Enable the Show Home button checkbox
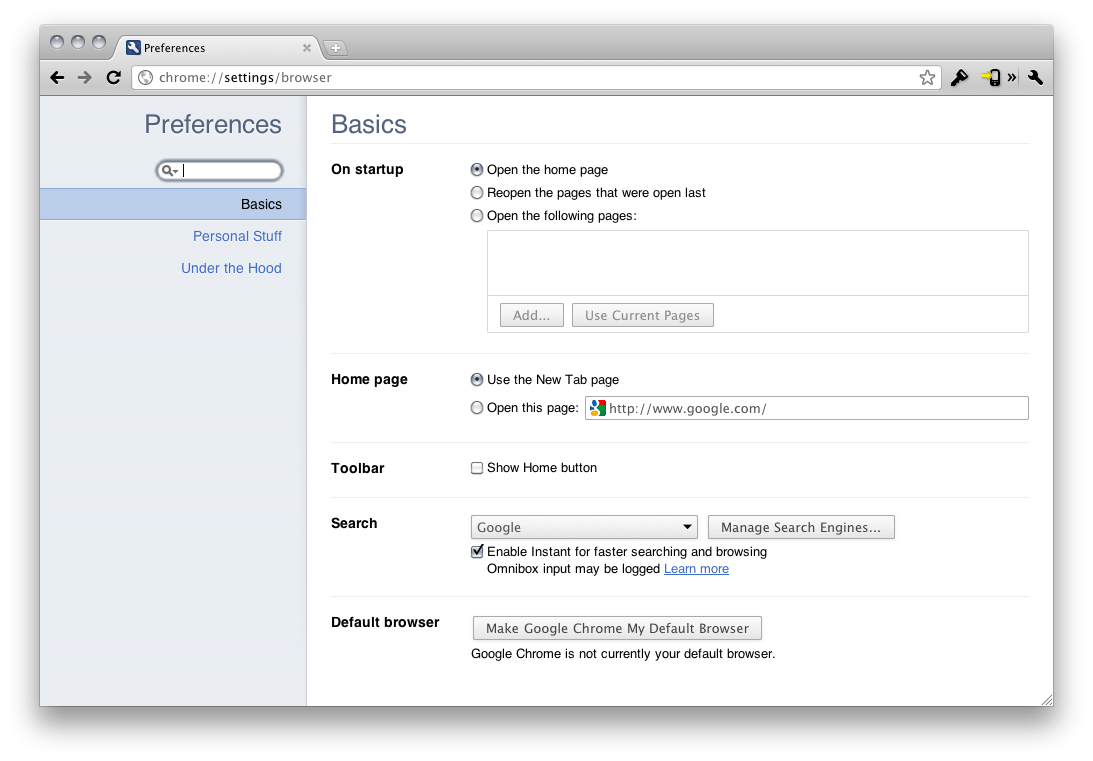Image resolution: width=1093 pixels, height=761 pixels. tap(477, 468)
